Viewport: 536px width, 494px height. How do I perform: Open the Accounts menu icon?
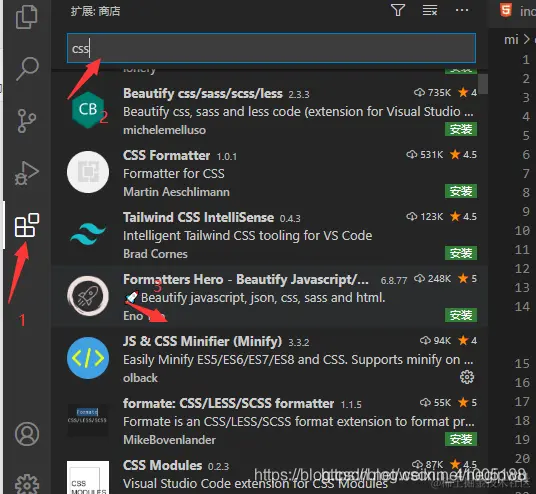click(x=27, y=434)
